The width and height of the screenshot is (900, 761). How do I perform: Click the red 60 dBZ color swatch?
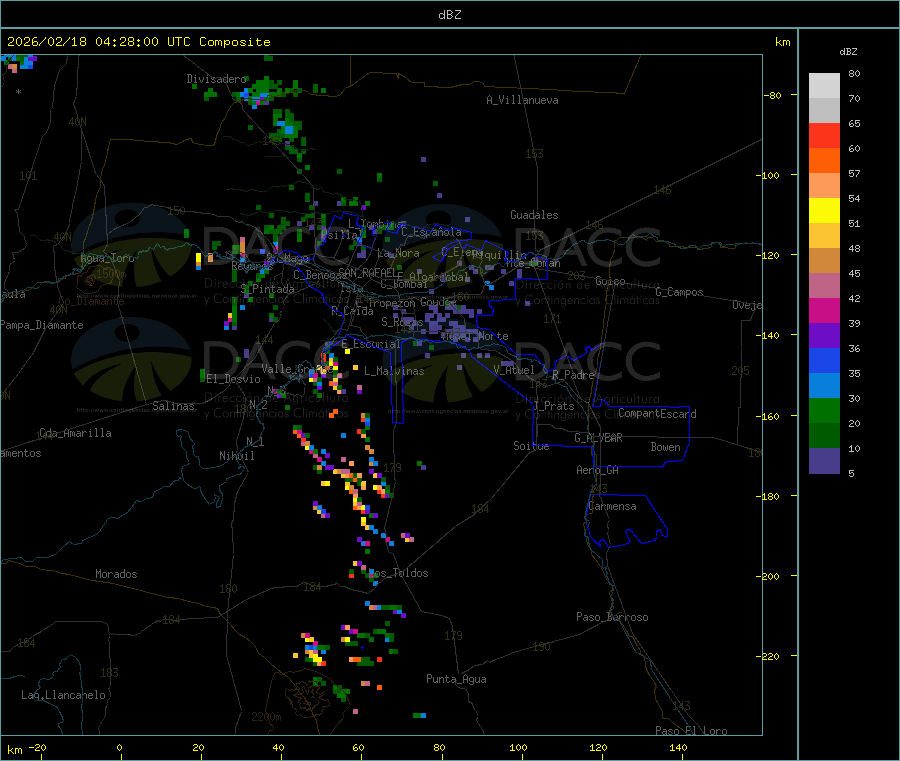tap(824, 135)
